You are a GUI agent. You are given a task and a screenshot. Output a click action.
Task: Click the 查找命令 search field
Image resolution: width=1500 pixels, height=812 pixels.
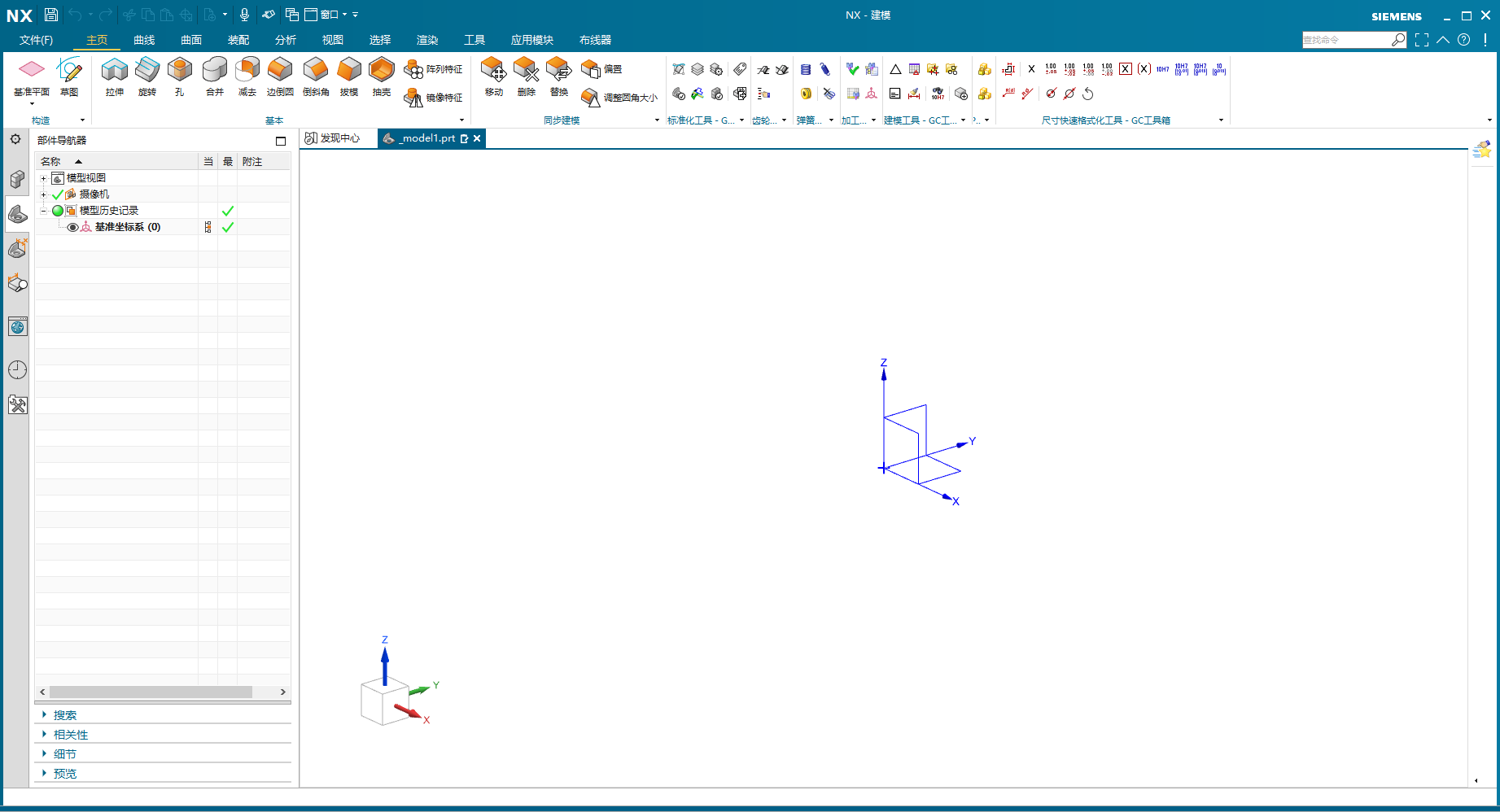tap(1345, 40)
